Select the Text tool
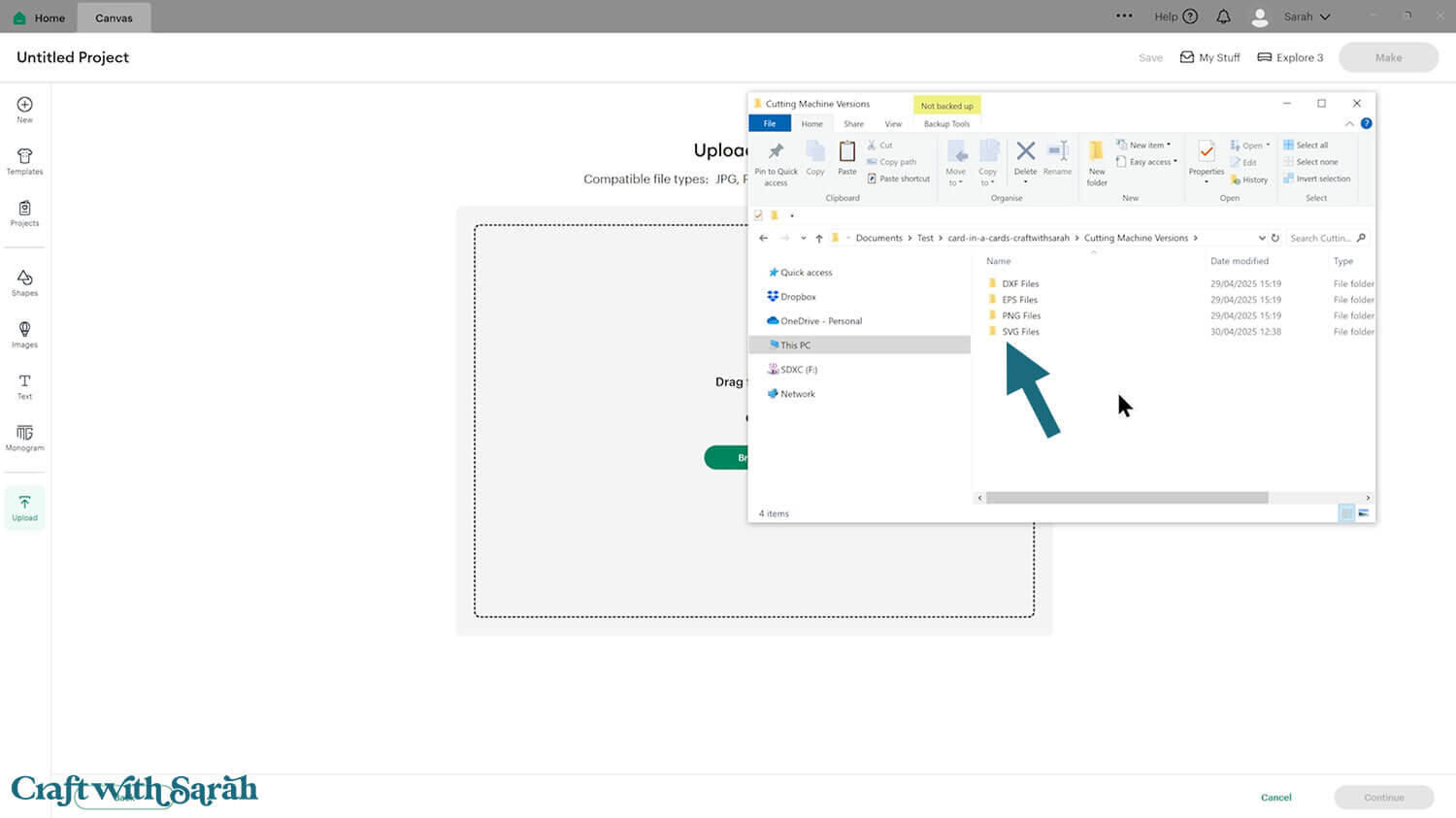Viewport: 1456px width, 818px height. [24, 386]
